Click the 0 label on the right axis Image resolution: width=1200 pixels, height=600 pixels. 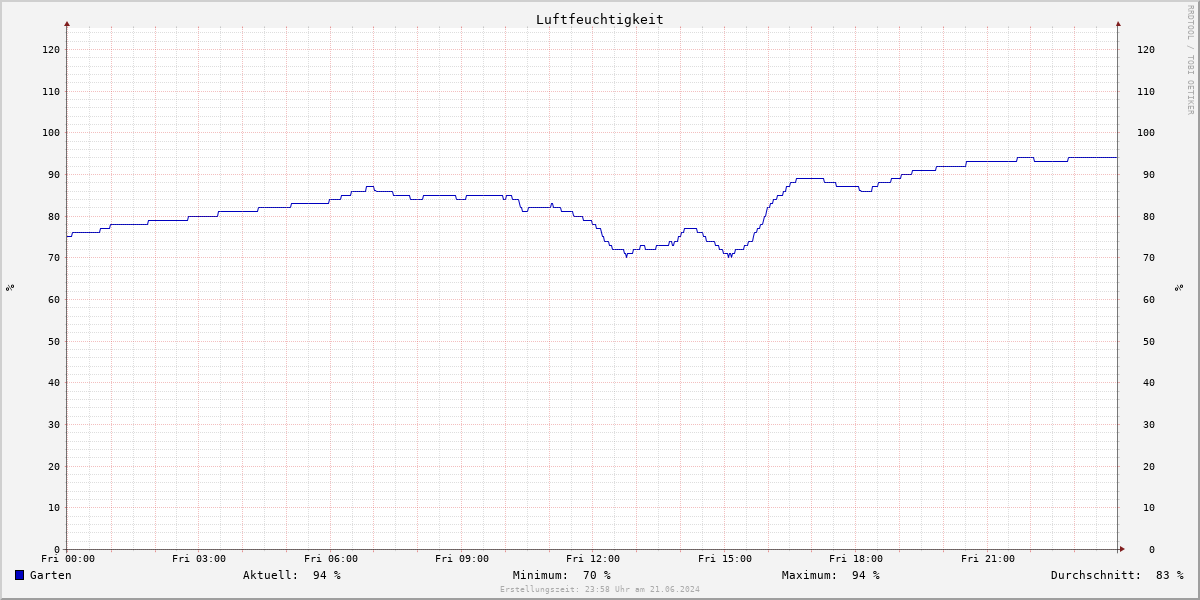1152,549
